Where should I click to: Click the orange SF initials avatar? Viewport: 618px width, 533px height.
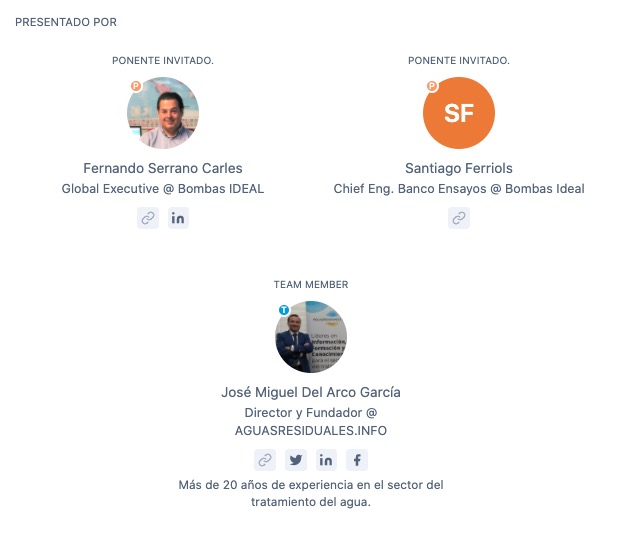point(459,113)
